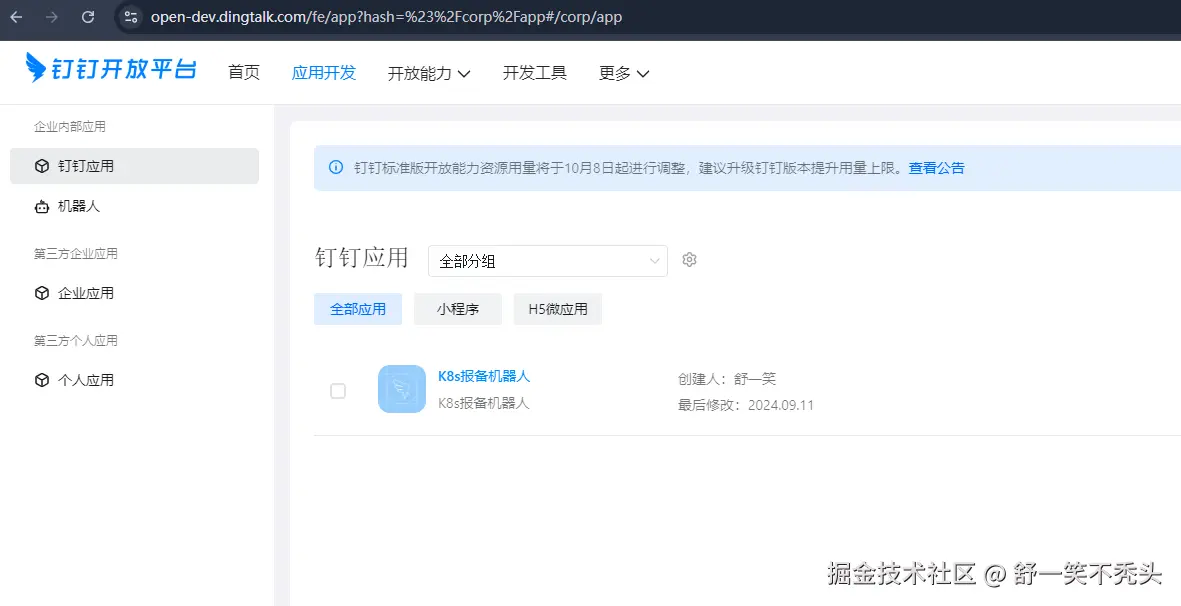Click the robot icon beside 机器人
Viewport: 1181px width, 606px height.
pos(42,206)
